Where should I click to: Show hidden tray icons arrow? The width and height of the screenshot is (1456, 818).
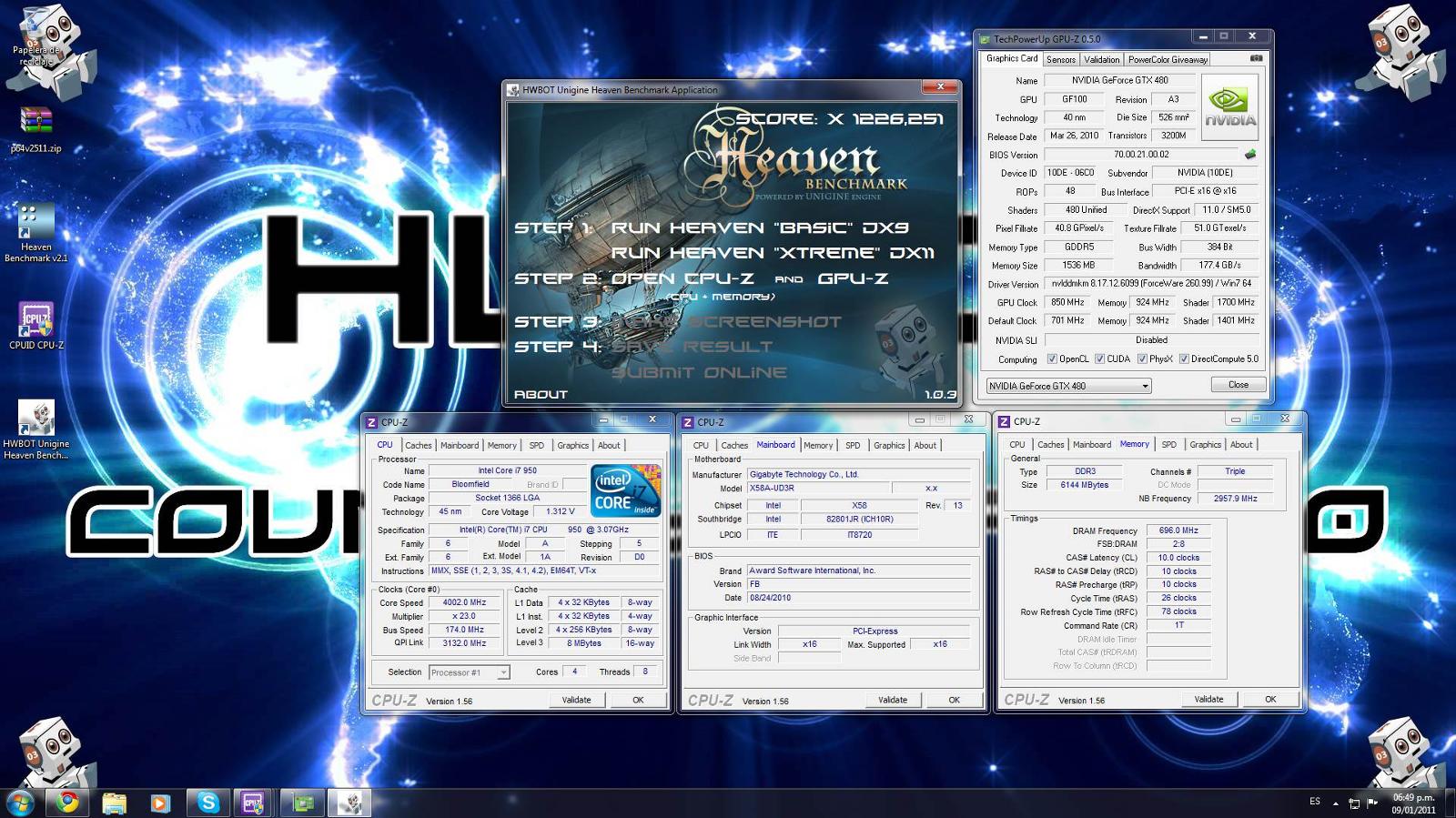pos(1336,803)
